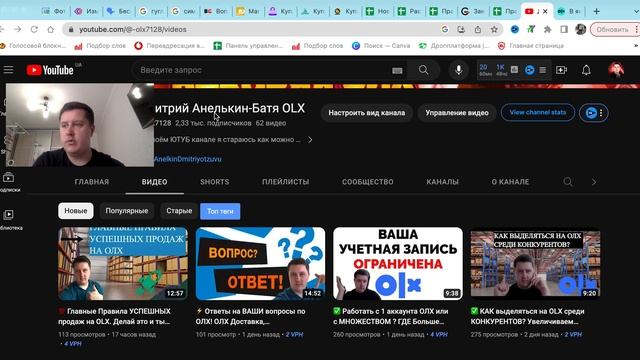Open the О КАНАЛЕ tab
This screenshot has height=360, width=640.
tap(510, 182)
